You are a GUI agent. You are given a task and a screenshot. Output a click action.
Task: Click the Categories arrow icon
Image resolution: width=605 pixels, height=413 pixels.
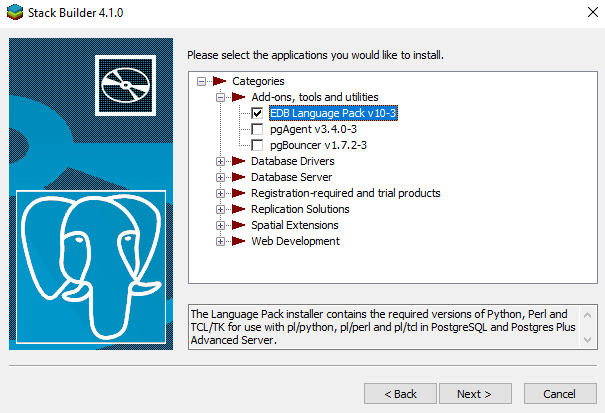pos(220,81)
